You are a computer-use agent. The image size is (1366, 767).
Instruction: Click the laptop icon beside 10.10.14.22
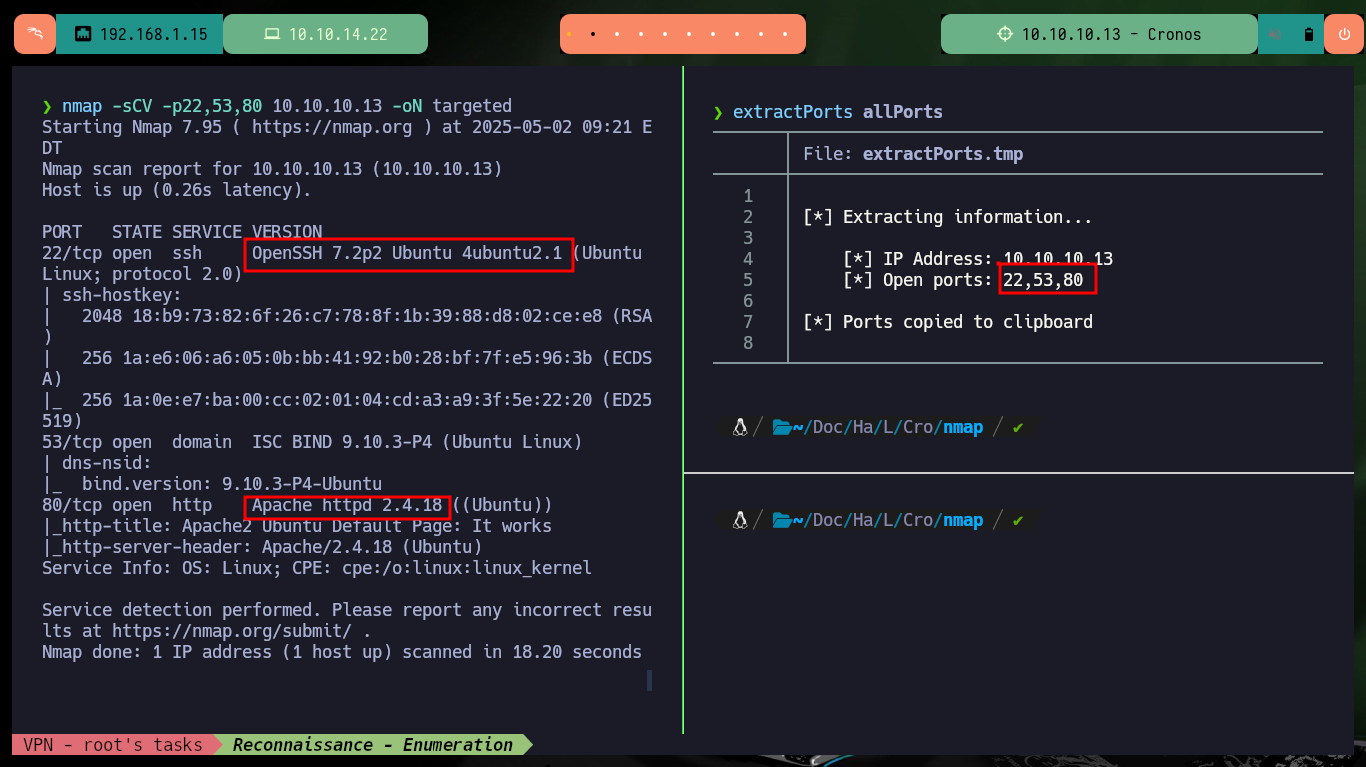pos(271,34)
